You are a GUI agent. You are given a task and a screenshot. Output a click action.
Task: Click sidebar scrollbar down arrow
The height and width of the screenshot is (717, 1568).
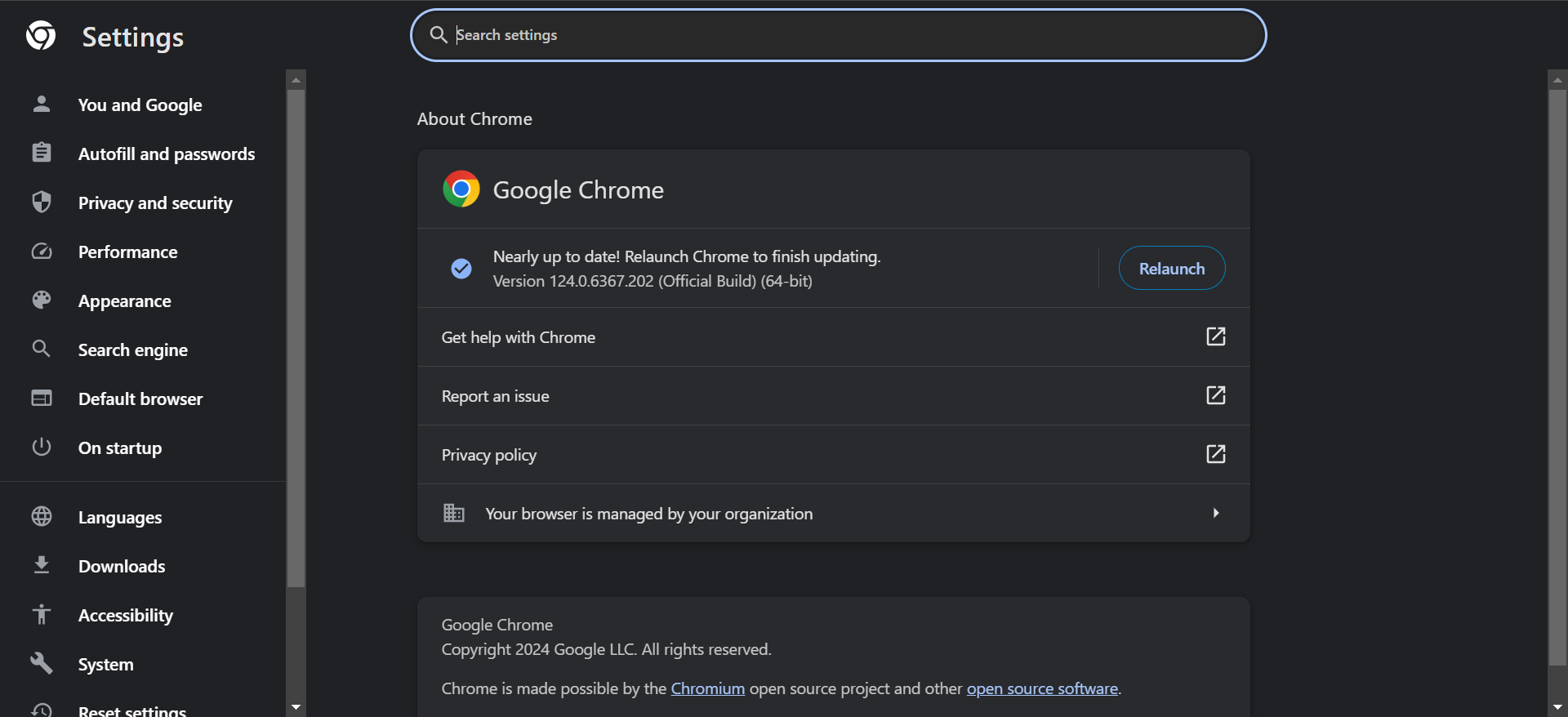[296, 707]
